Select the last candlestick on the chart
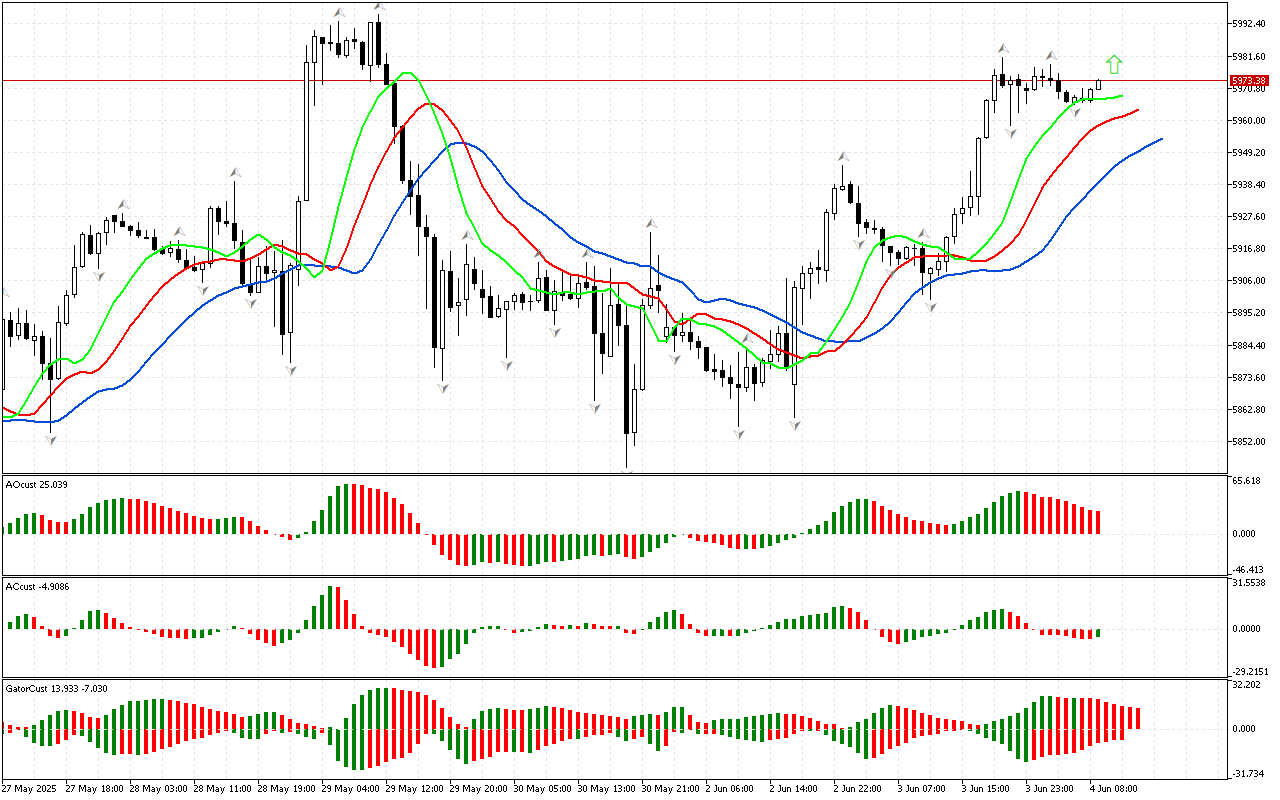Screen dimensions: 1280x800 tap(1099, 85)
